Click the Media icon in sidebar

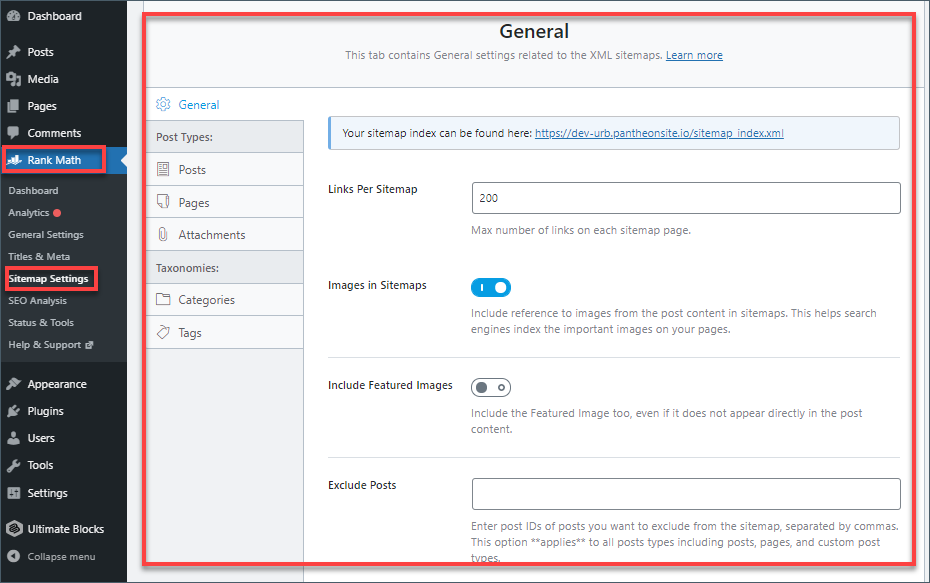coord(13,79)
